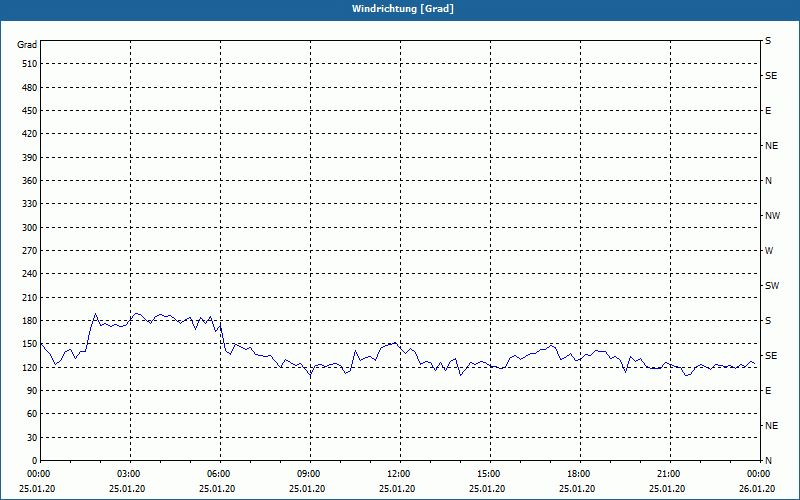Select the N compass label at 360 level
This screenshot has width=800, height=500.
(x=769, y=181)
